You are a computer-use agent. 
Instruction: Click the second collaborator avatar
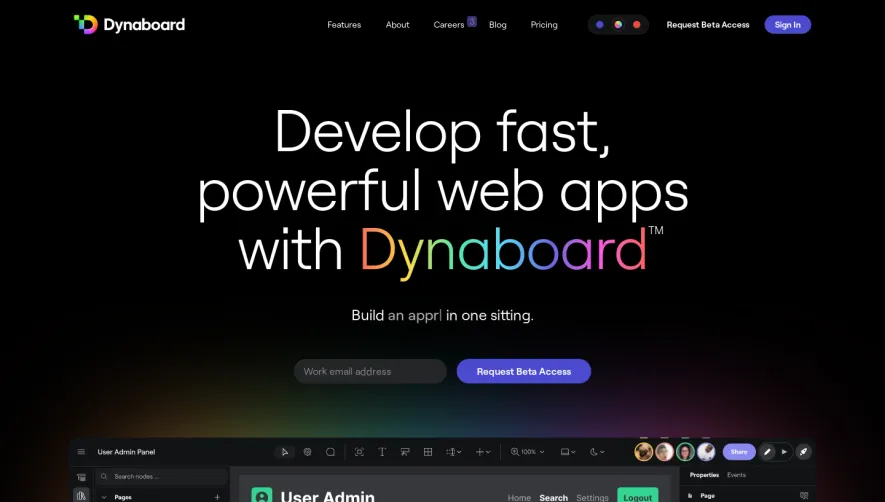(x=664, y=452)
